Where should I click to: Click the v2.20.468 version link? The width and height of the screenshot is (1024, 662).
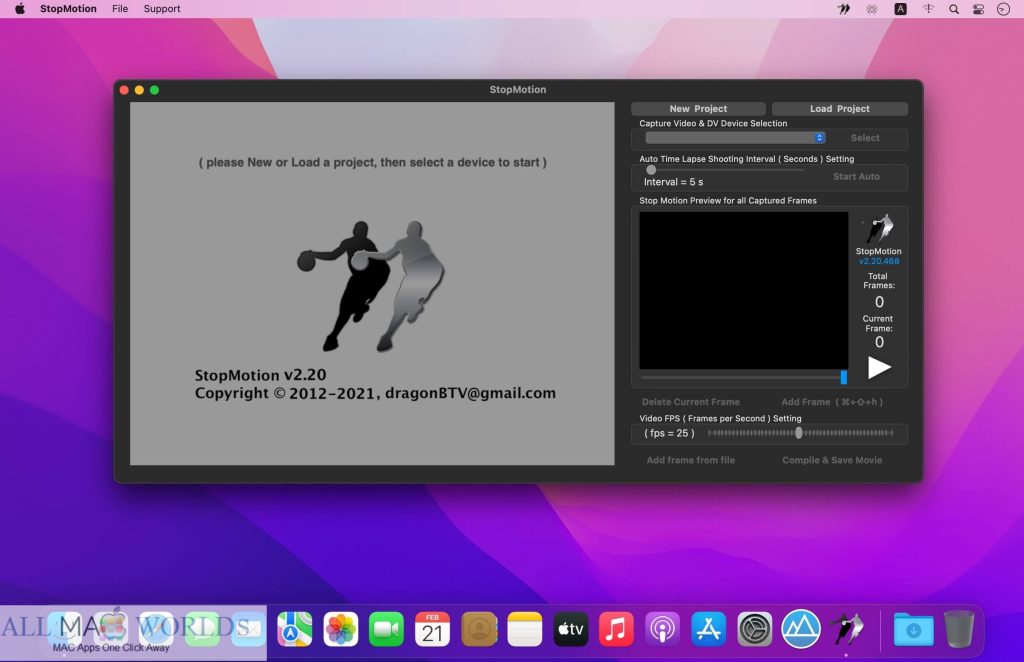click(x=878, y=261)
